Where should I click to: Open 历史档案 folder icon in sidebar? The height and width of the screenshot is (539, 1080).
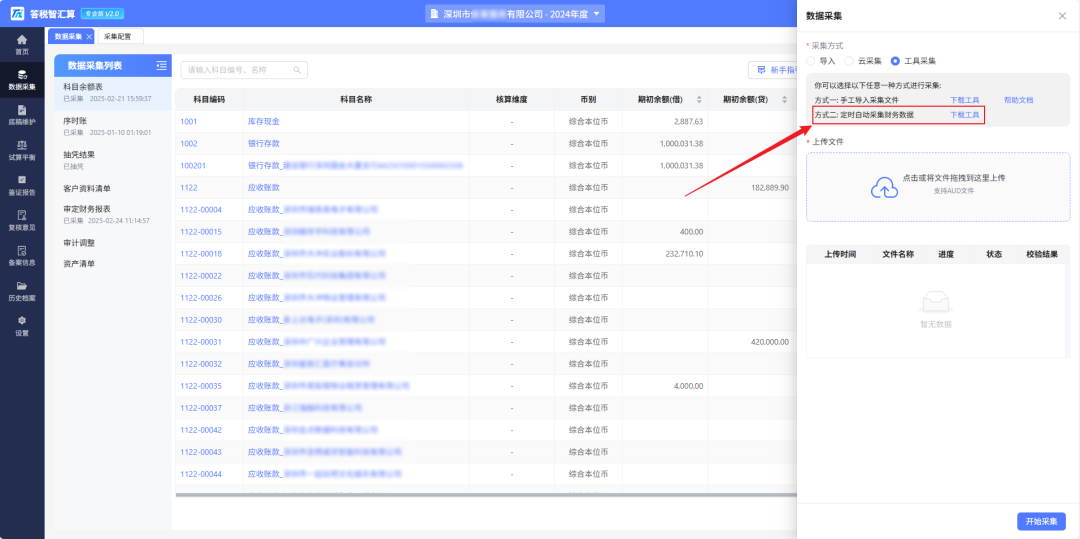[x=22, y=286]
